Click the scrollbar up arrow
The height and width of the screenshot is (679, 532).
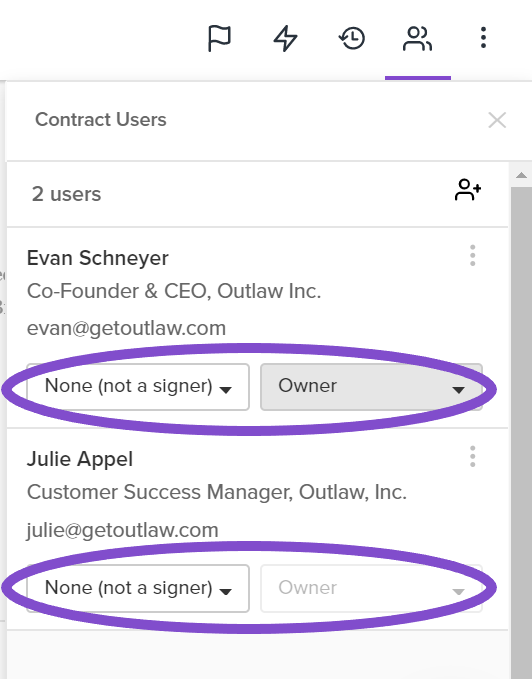pyautogui.click(x=521, y=175)
